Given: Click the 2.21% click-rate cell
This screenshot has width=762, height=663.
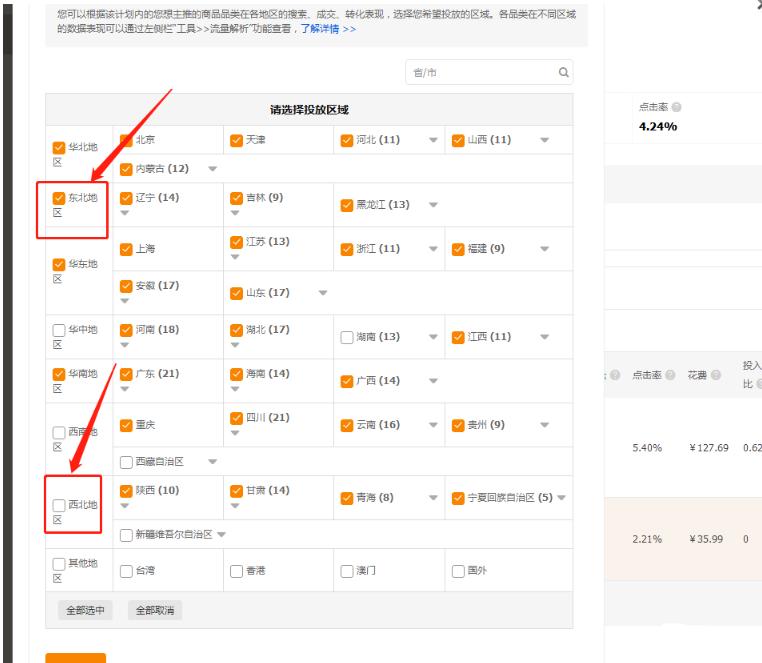Looking at the screenshot, I should (x=647, y=539).
